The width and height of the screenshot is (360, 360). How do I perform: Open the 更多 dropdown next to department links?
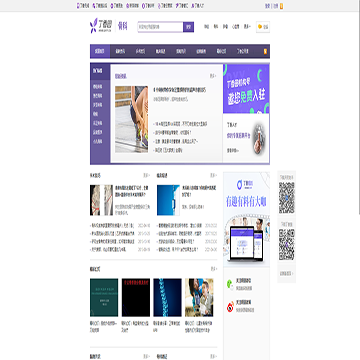pos(247,27)
